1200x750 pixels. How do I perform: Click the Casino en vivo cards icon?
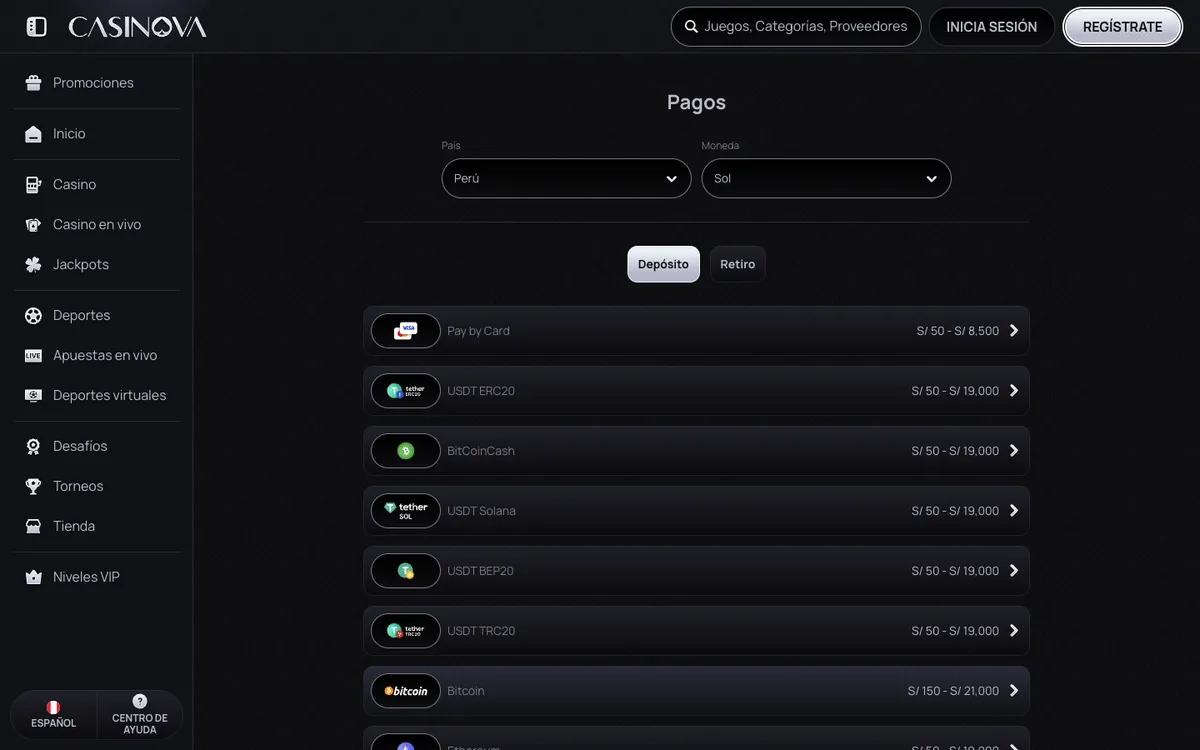coord(33,225)
